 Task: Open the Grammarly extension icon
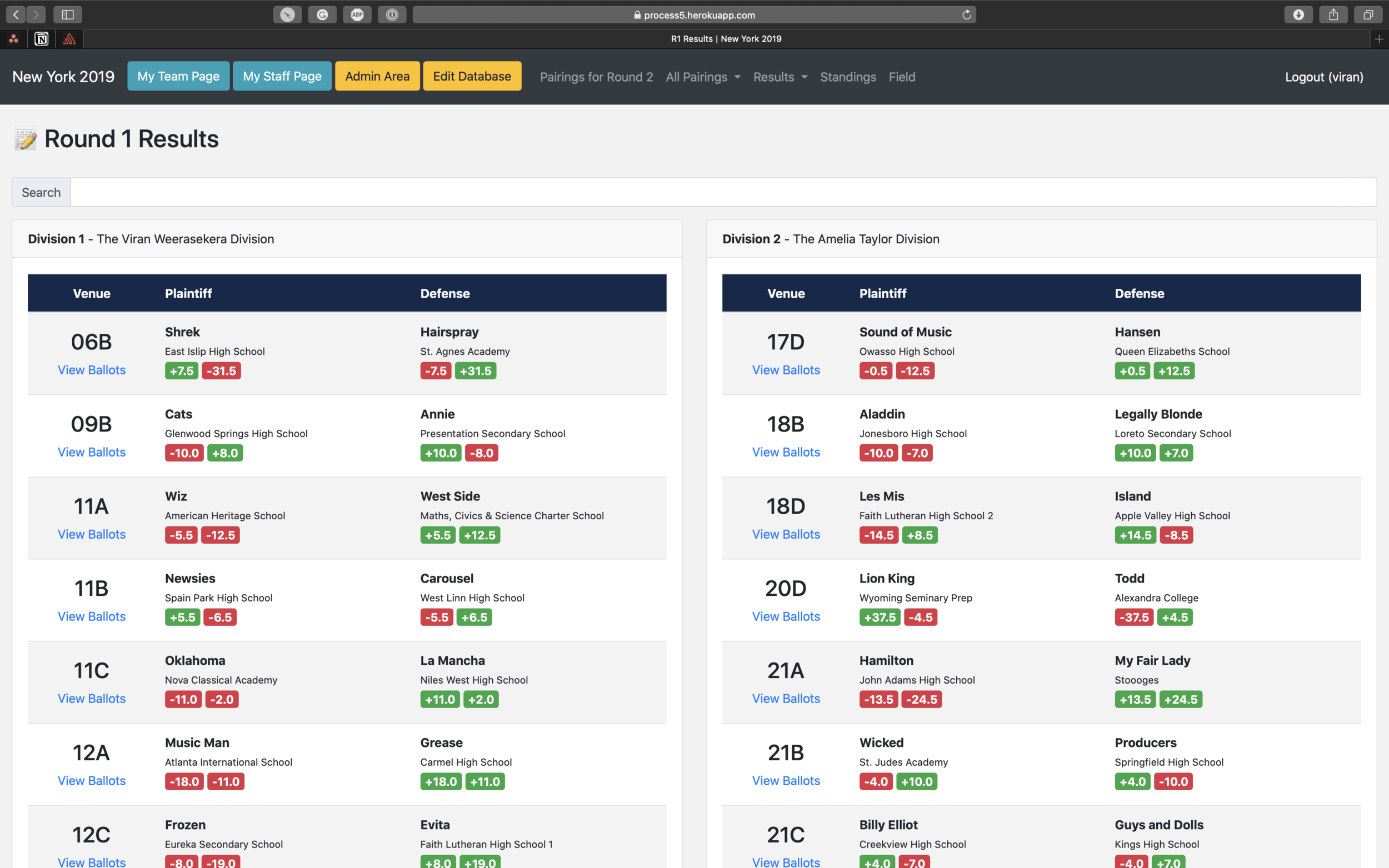coord(322,14)
